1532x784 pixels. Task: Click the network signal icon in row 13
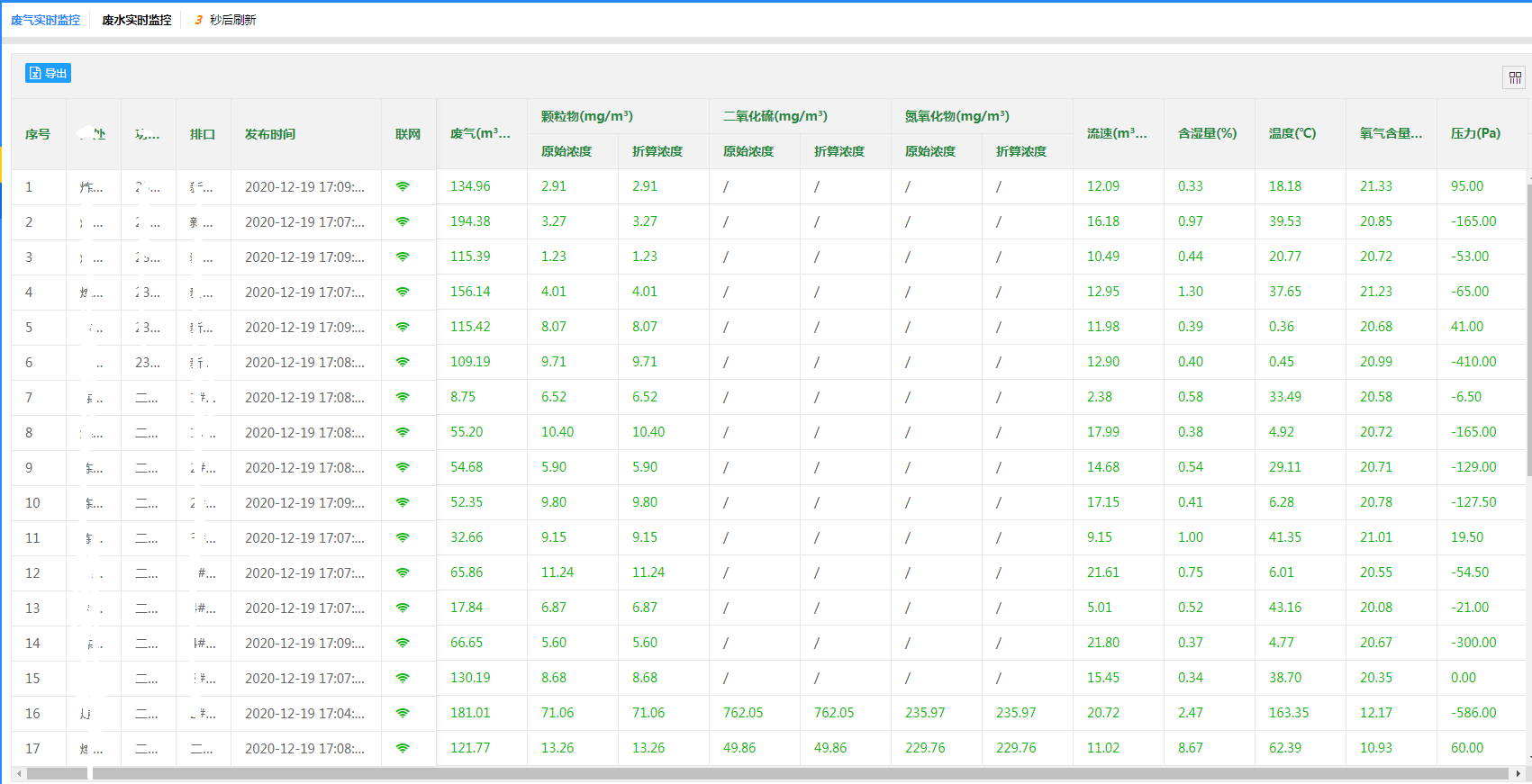pyautogui.click(x=403, y=608)
